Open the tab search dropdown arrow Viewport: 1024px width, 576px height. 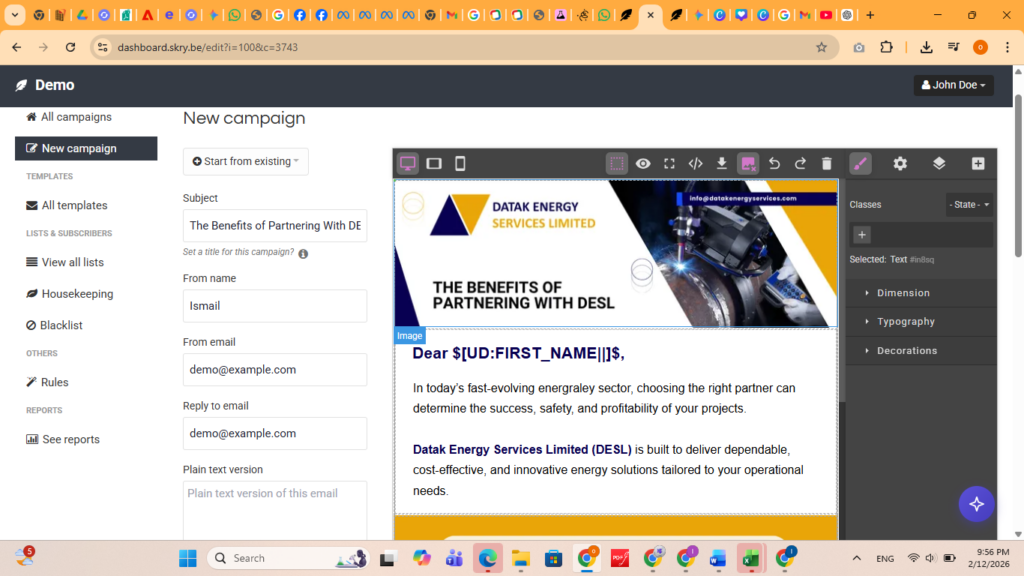[14, 15]
